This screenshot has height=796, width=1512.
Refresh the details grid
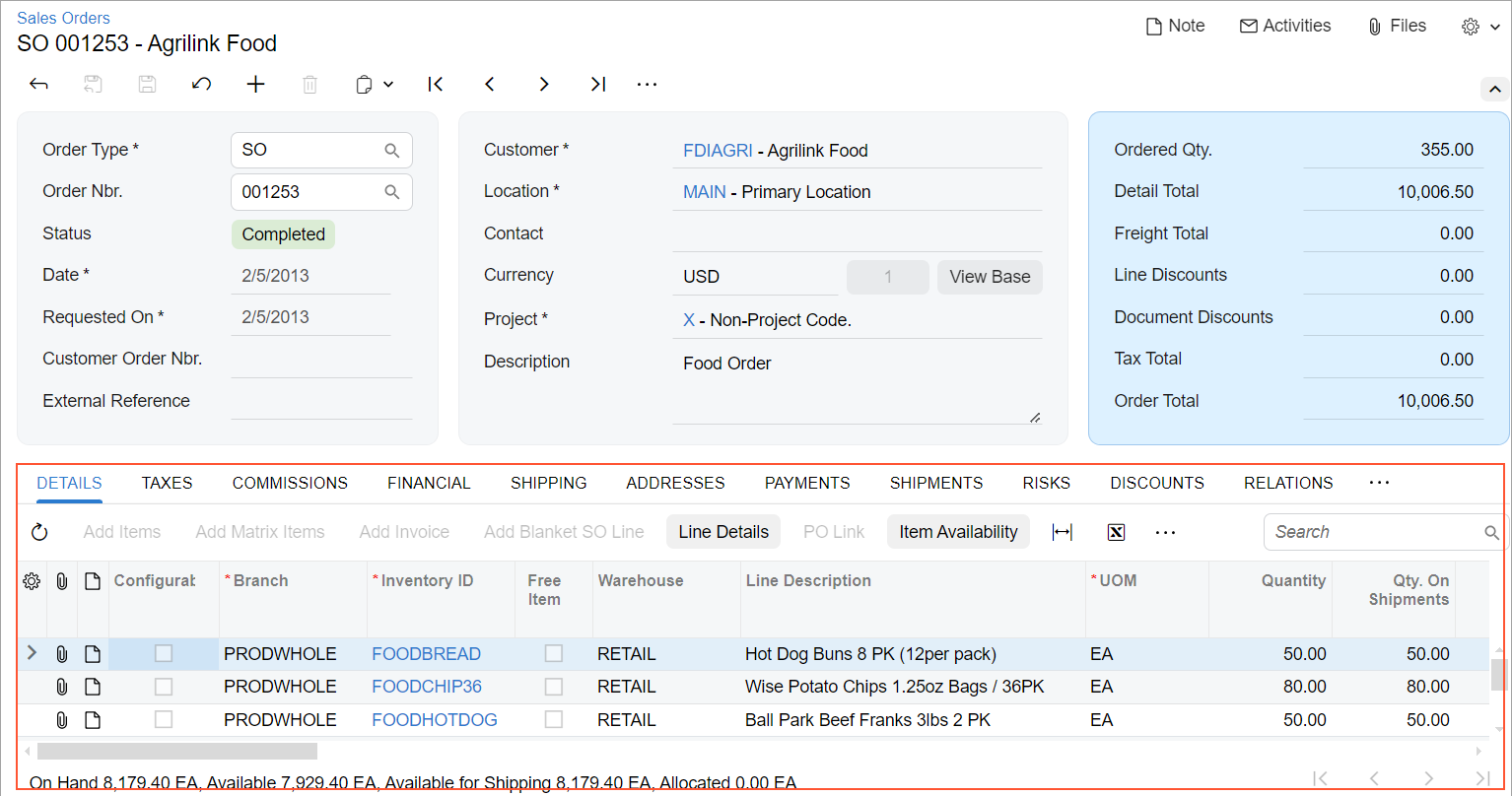pos(39,532)
